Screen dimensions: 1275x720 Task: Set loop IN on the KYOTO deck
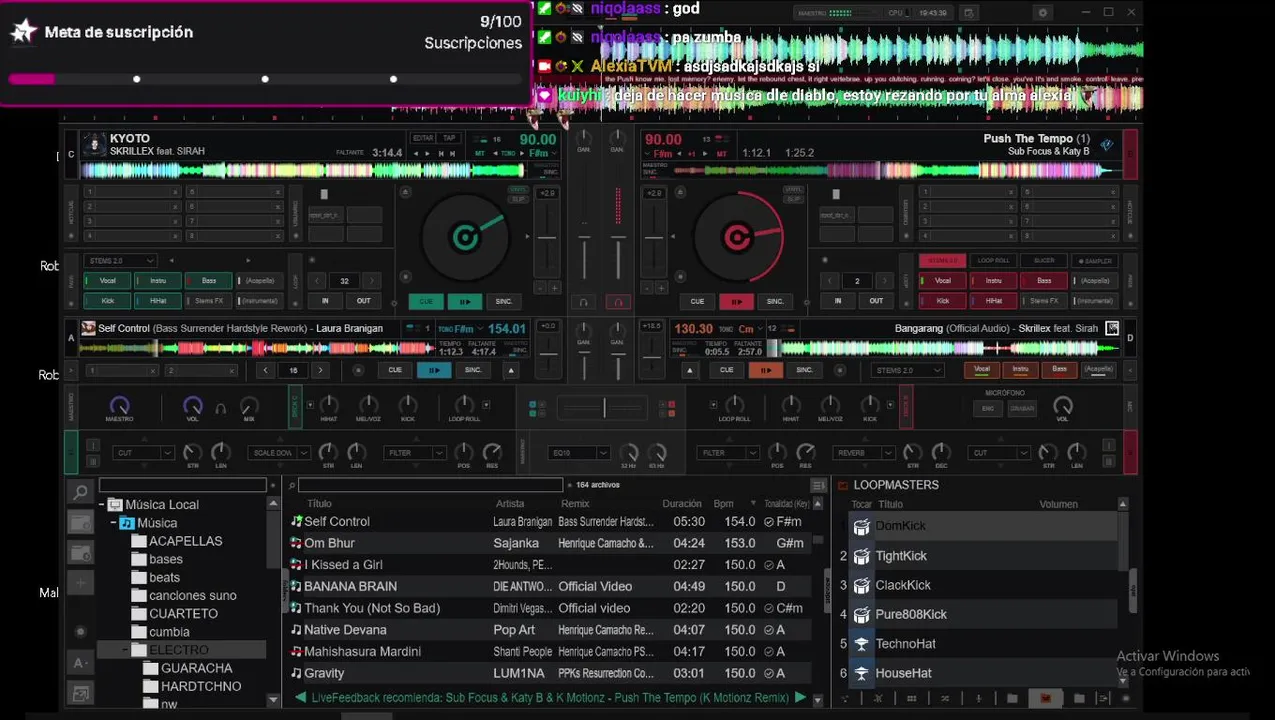tap(325, 301)
